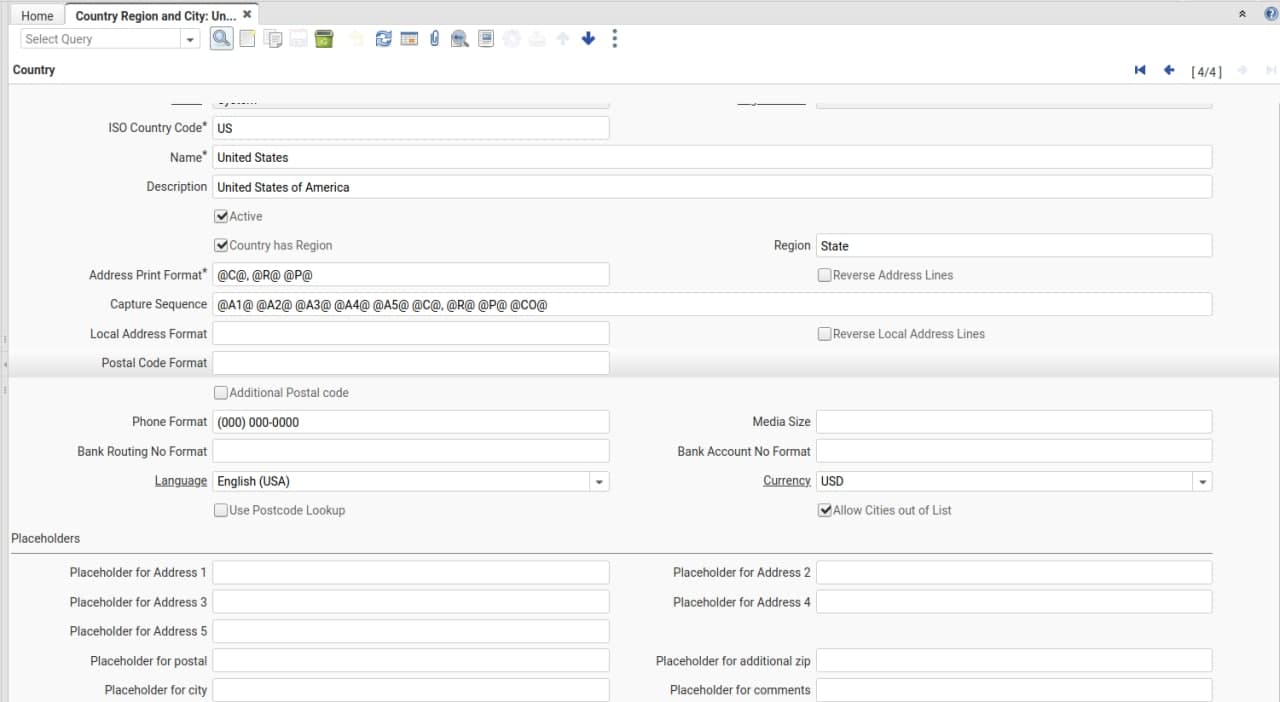Enable Reverse Address Lines checkbox

[825, 275]
